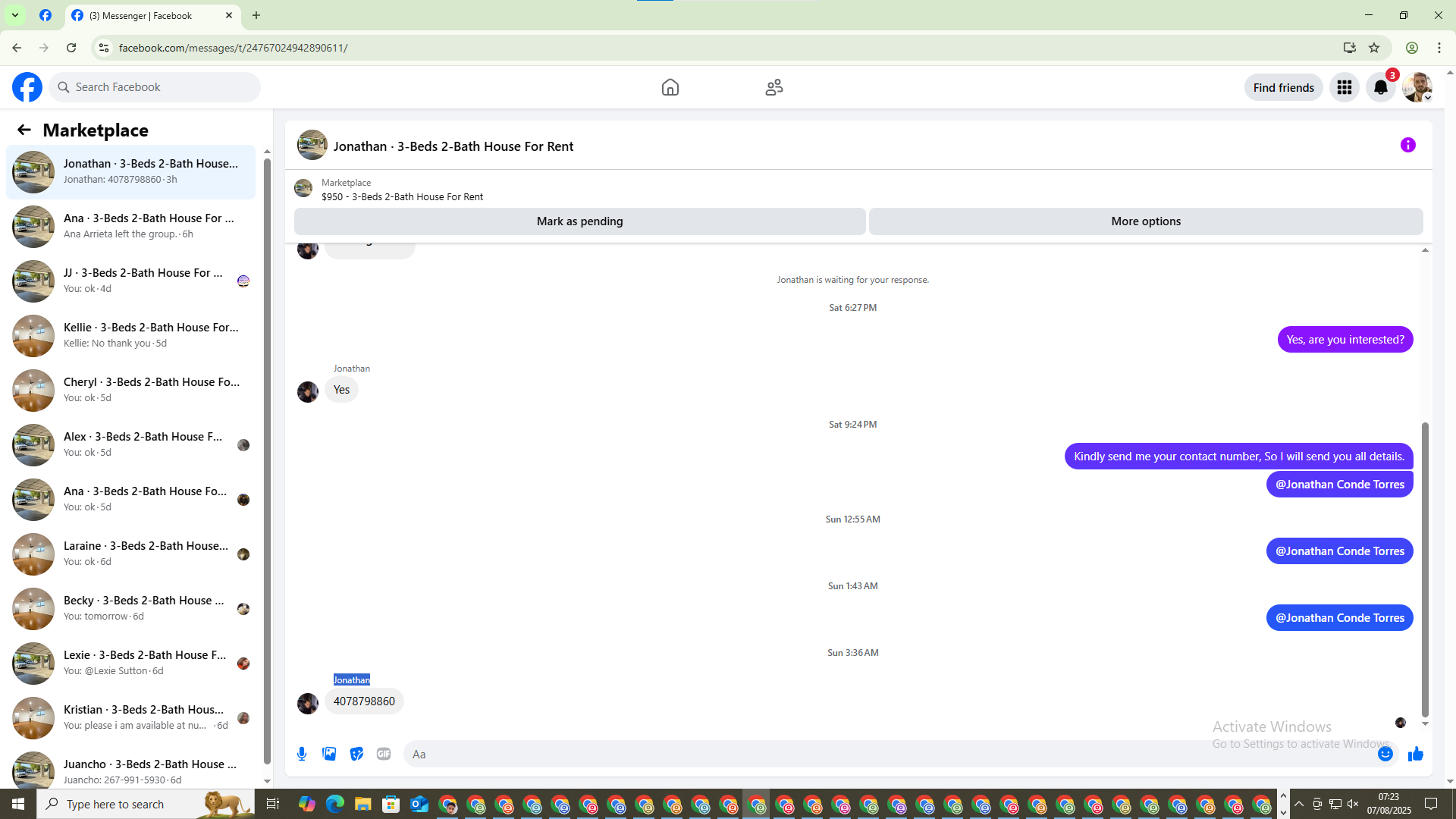Attach a photo using image icon
The image size is (1456, 819).
click(x=329, y=754)
